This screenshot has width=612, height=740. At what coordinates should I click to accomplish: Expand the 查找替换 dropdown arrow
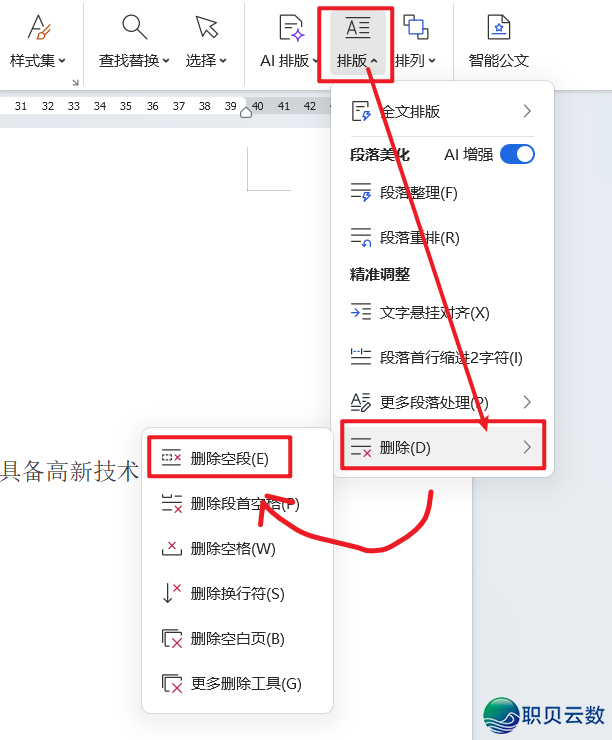click(x=166, y=61)
